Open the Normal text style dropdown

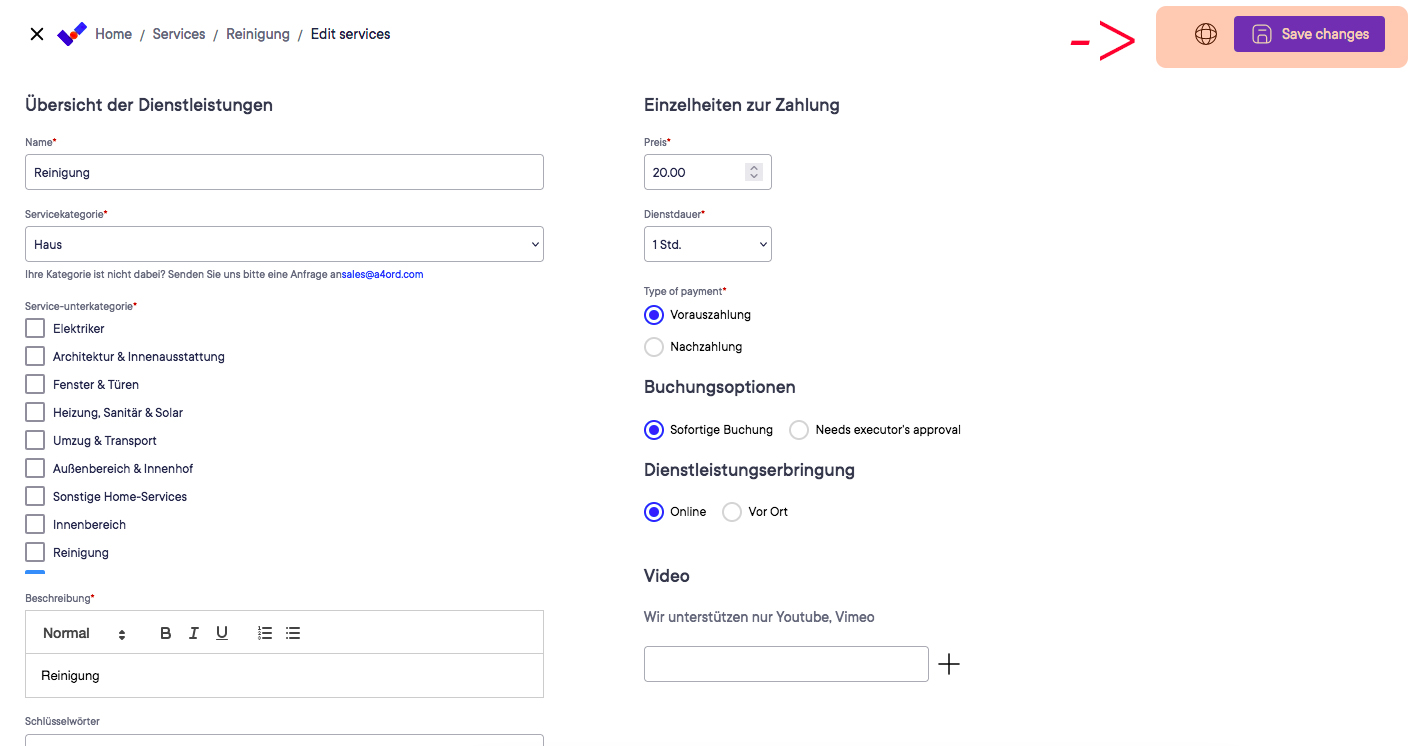(x=84, y=633)
